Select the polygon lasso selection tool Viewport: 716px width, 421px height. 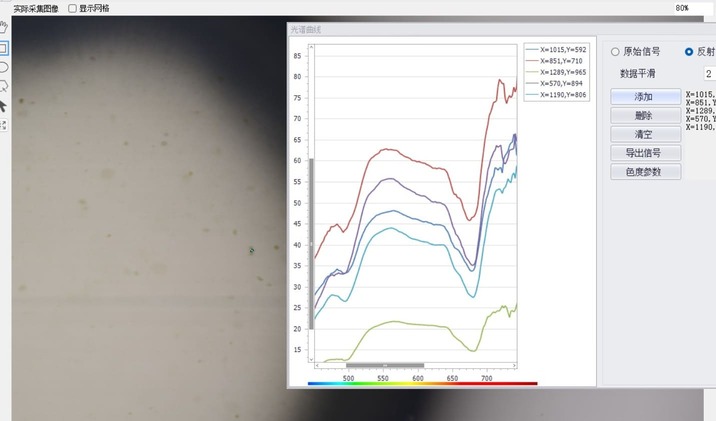pyautogui.click(x=4, y=85)
